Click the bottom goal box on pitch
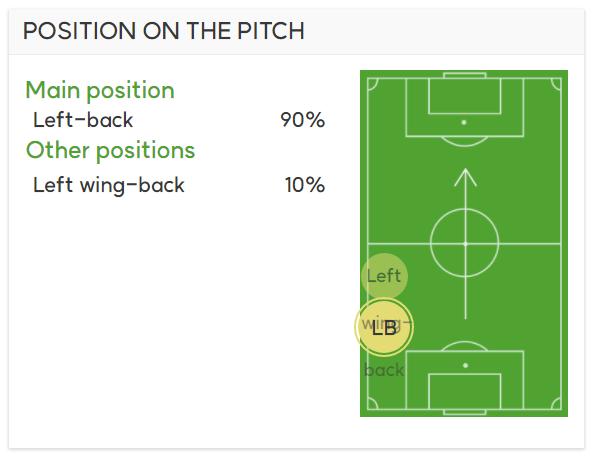The width and height of the screenshot is (593, 459). click(465, 391)
